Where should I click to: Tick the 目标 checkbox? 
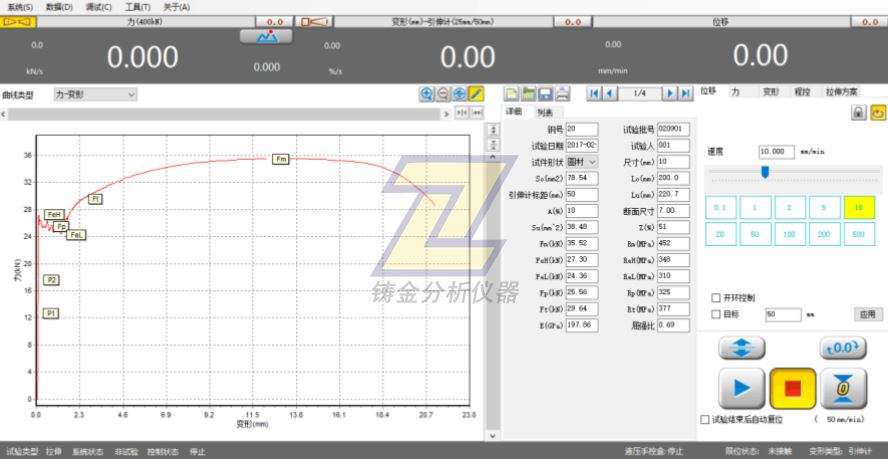(x=715, y=314)
